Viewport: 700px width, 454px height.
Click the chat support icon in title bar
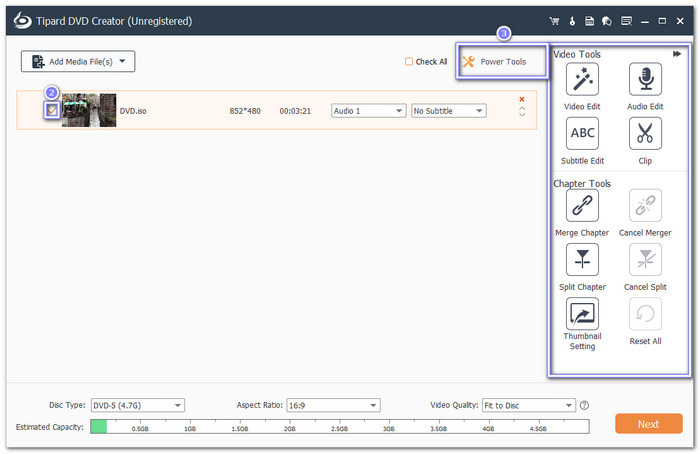coord(607,21)
